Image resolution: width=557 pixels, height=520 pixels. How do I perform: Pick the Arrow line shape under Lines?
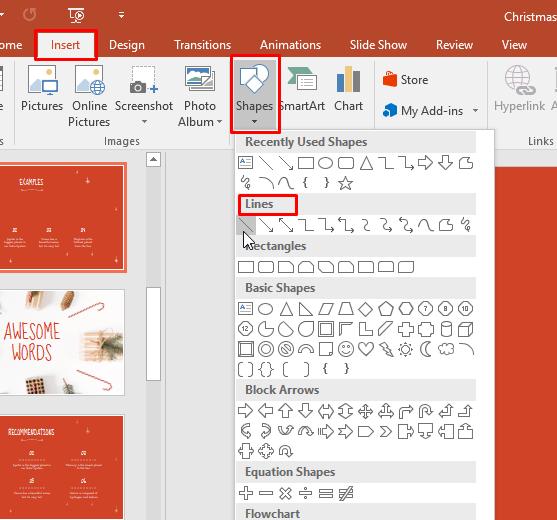(266, 225)
